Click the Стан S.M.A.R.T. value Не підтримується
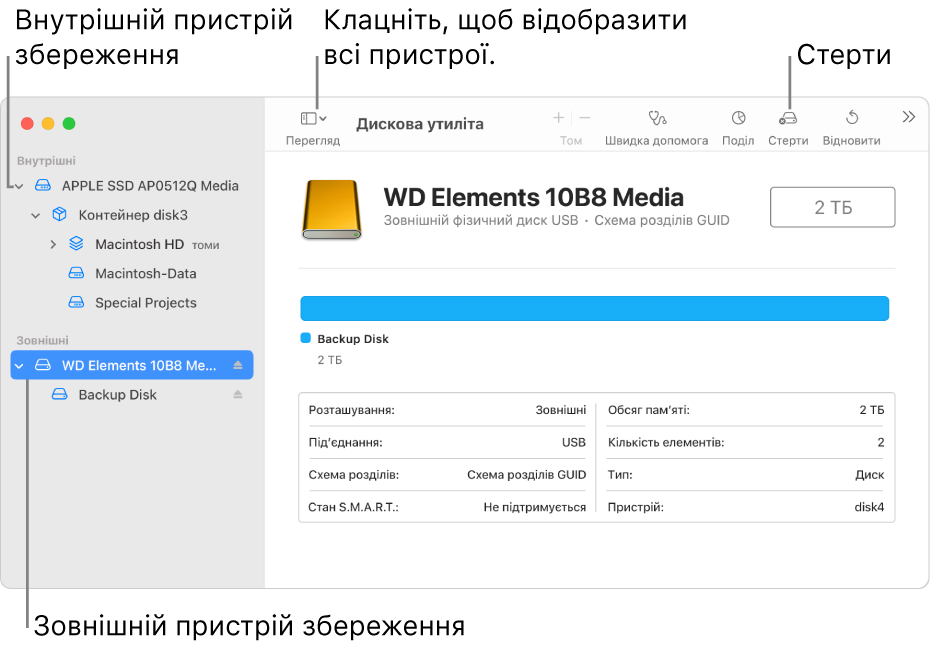Screen dimensions: 931x646 534,507
